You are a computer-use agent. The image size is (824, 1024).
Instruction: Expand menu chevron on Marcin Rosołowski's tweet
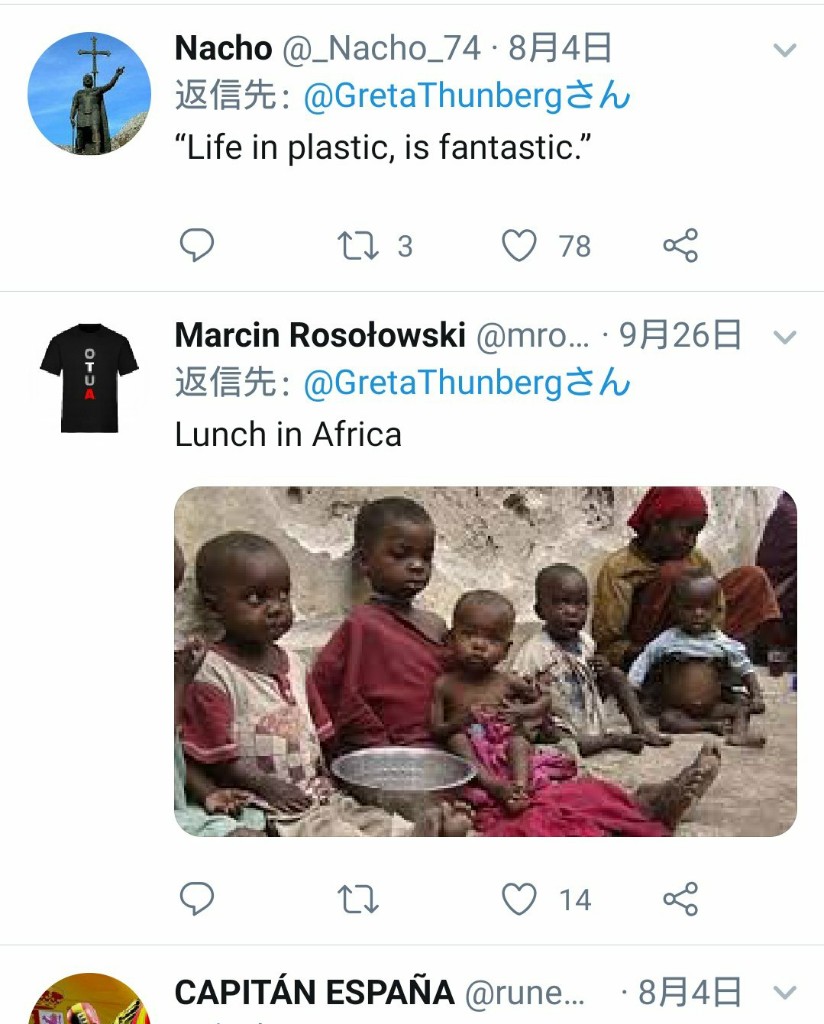tap(784, 337)
